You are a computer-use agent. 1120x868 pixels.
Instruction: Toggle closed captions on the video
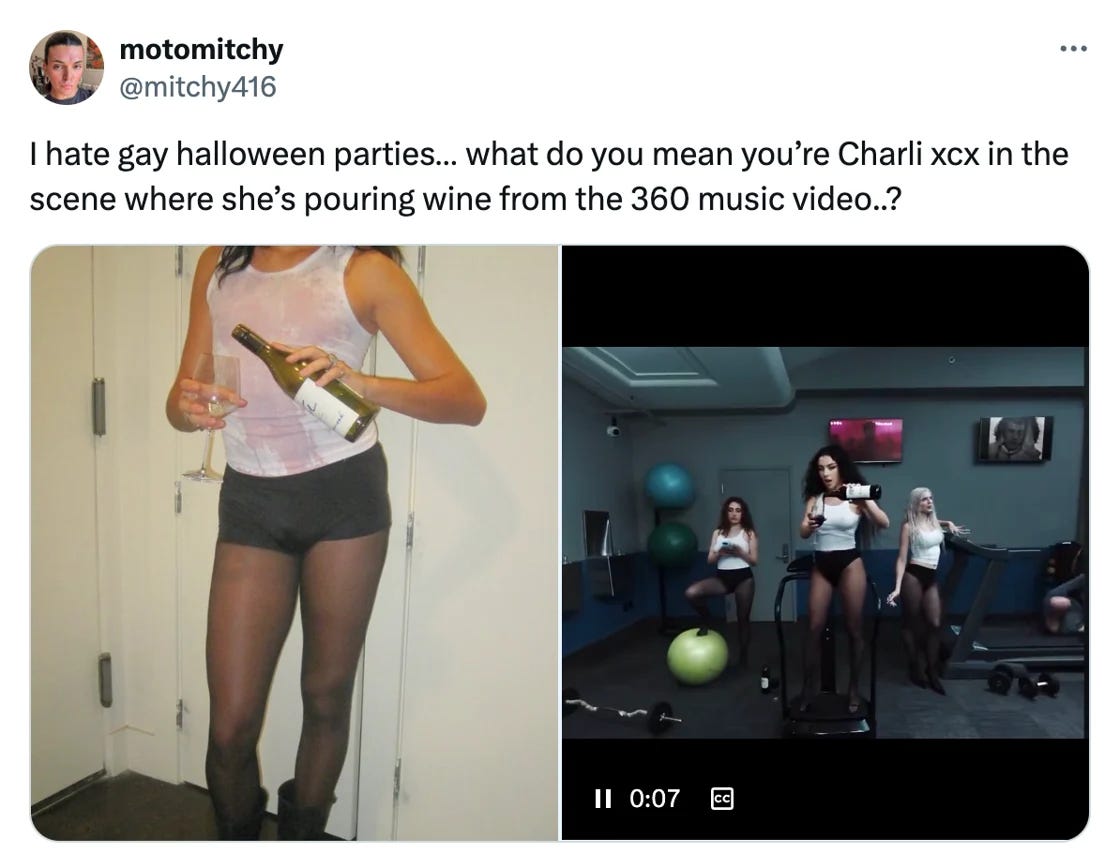(722, 798)
